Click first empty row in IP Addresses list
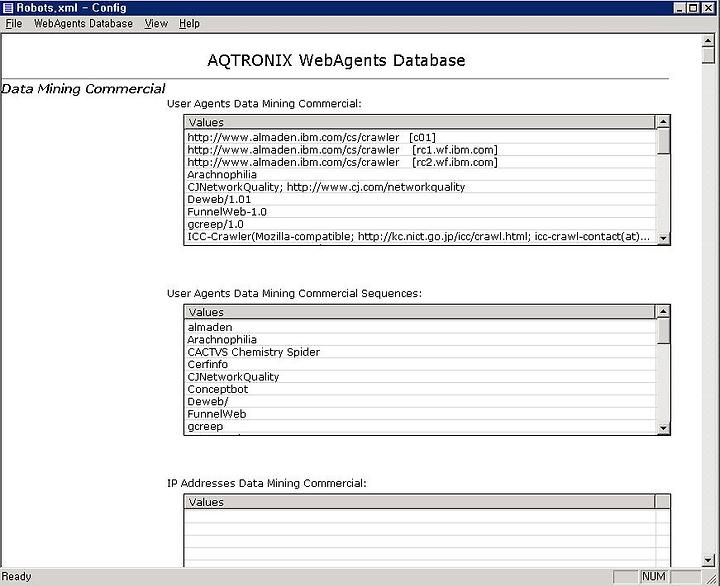The width and height of the screenshot is (720, 586). [421, 516]
